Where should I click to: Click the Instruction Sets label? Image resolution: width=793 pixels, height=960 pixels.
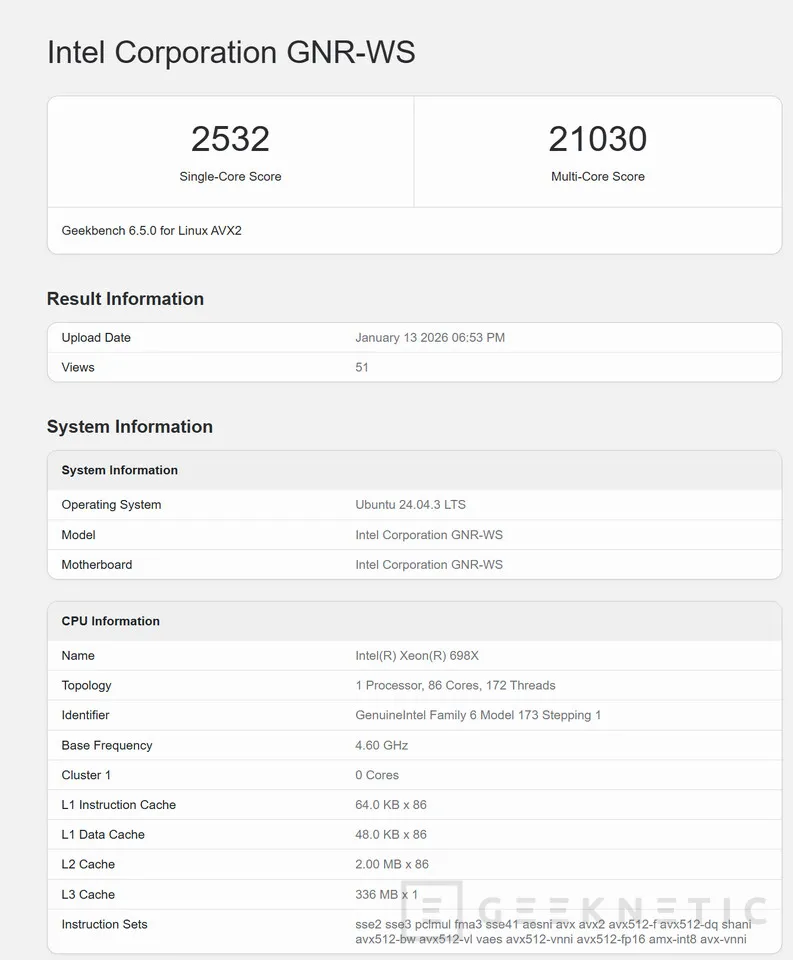(x=104, y=924)
